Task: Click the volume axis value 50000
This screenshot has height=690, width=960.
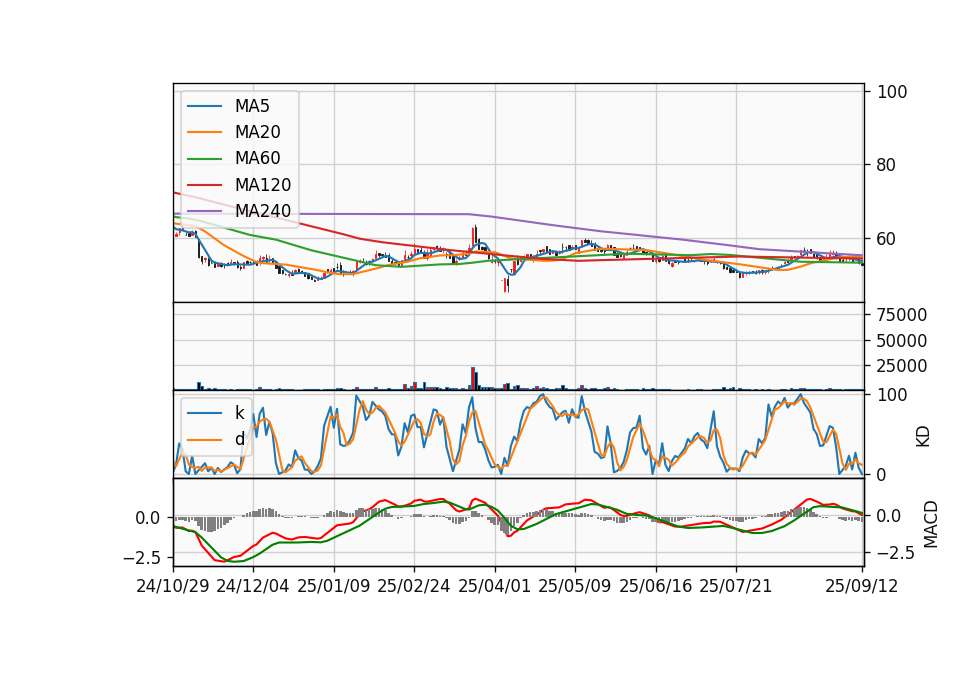Action: (x=902, y=340)
